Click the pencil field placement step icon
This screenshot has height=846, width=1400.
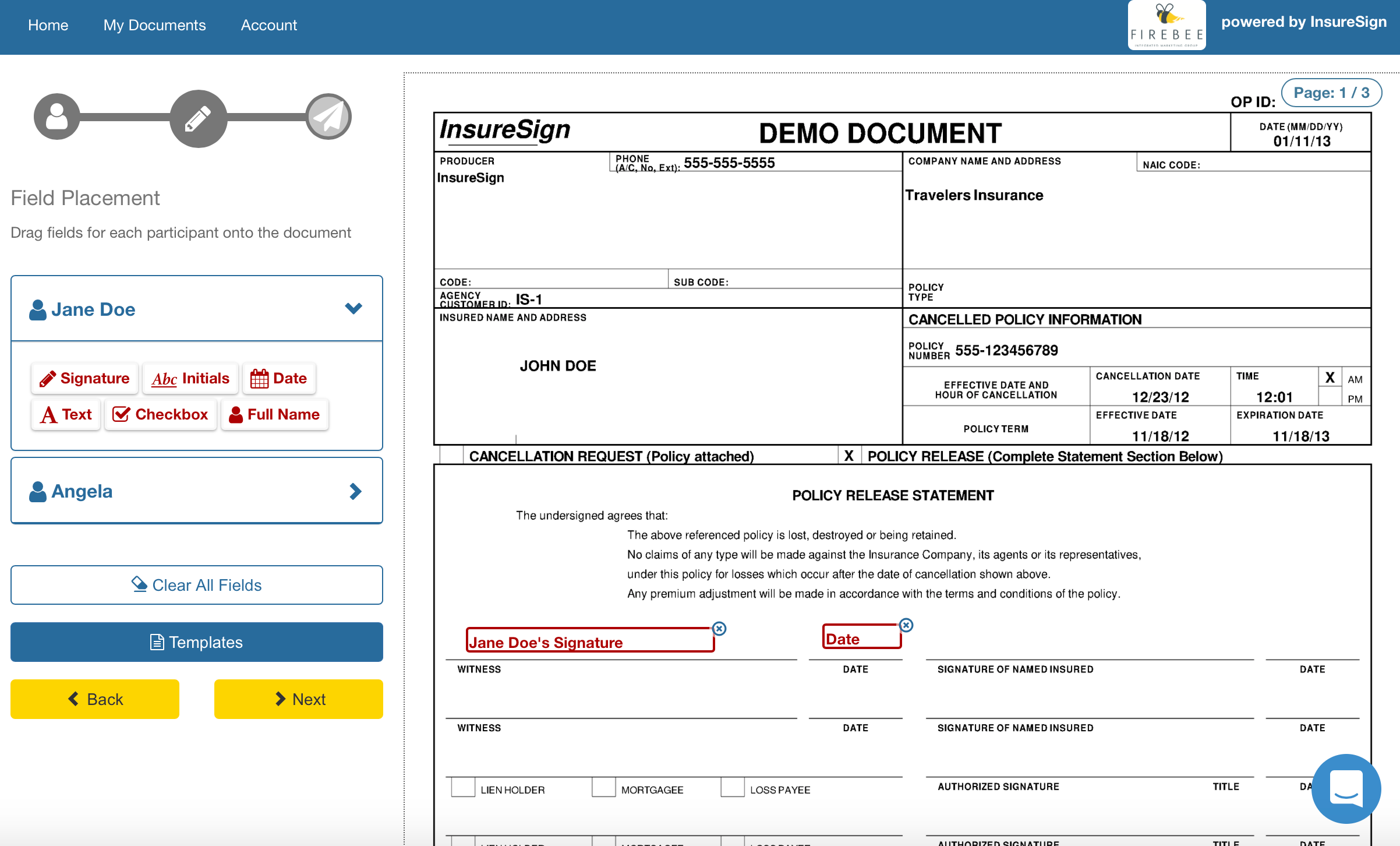198,118
